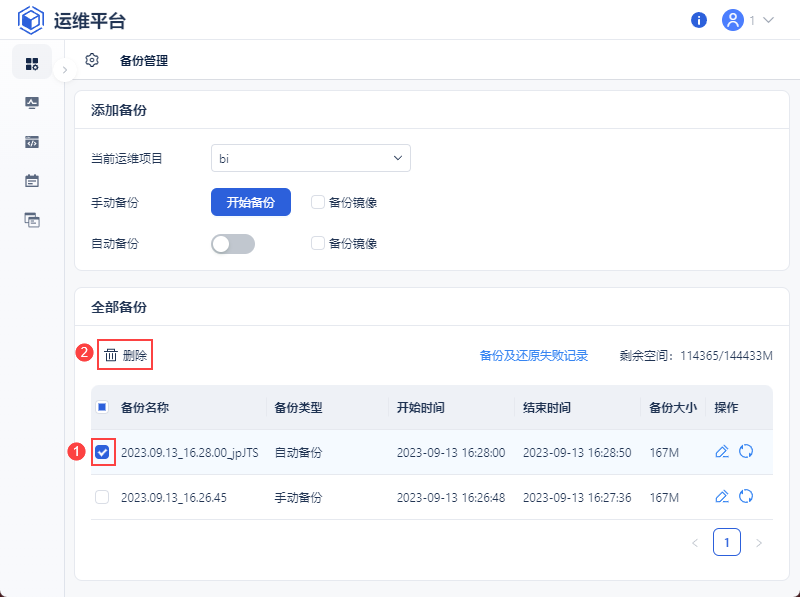Viewport: 800px width, 597px height.
Task: Check 备份镜像 for 自动备份
Action: 318,243
